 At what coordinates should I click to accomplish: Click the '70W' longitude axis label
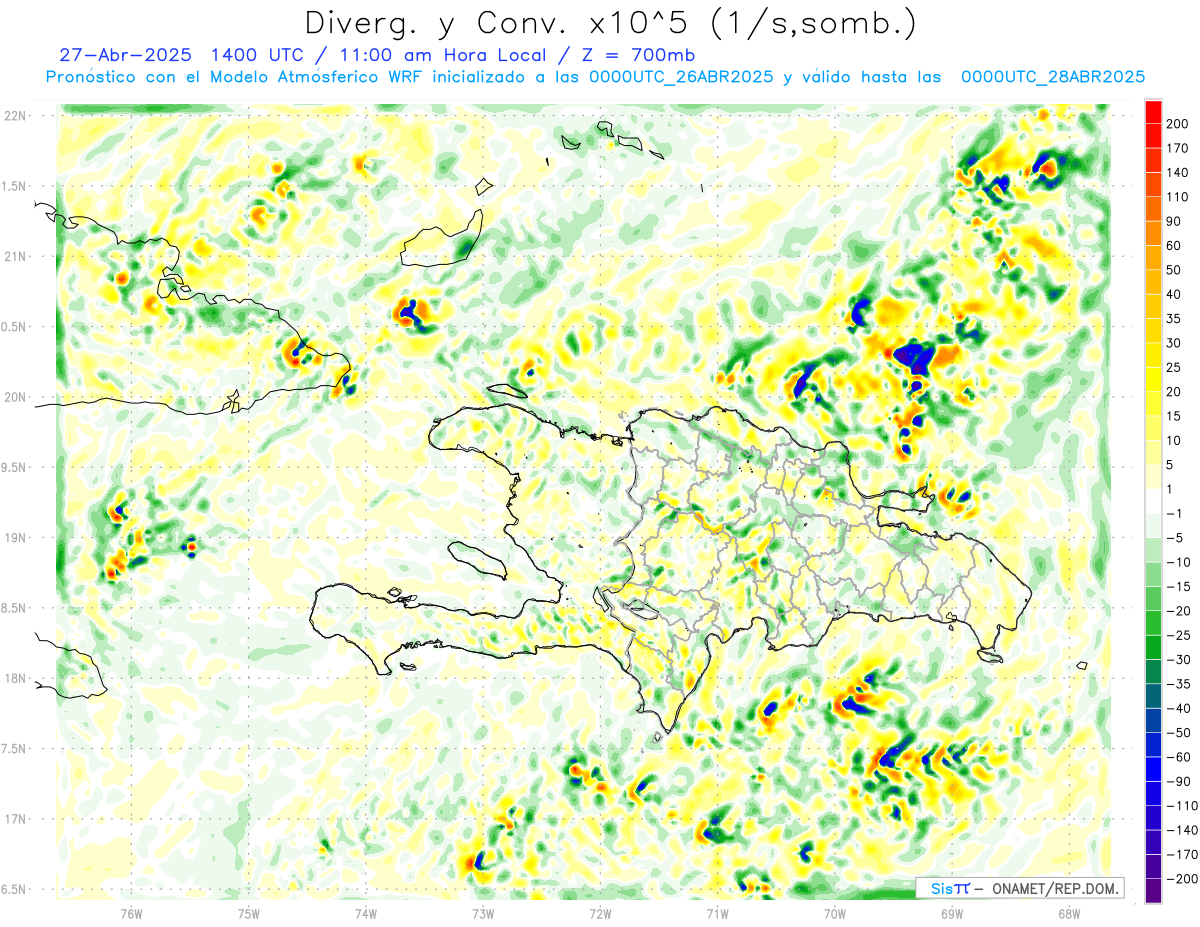834,913
